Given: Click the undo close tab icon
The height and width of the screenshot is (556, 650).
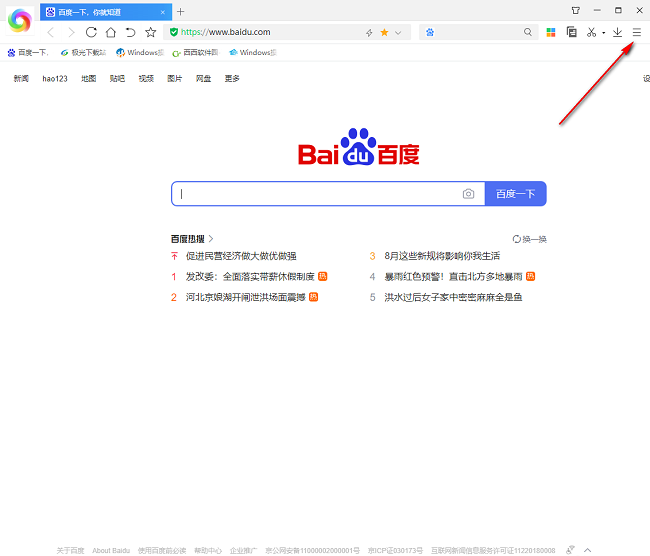Looking at the screenshot, I should [131, 32].
